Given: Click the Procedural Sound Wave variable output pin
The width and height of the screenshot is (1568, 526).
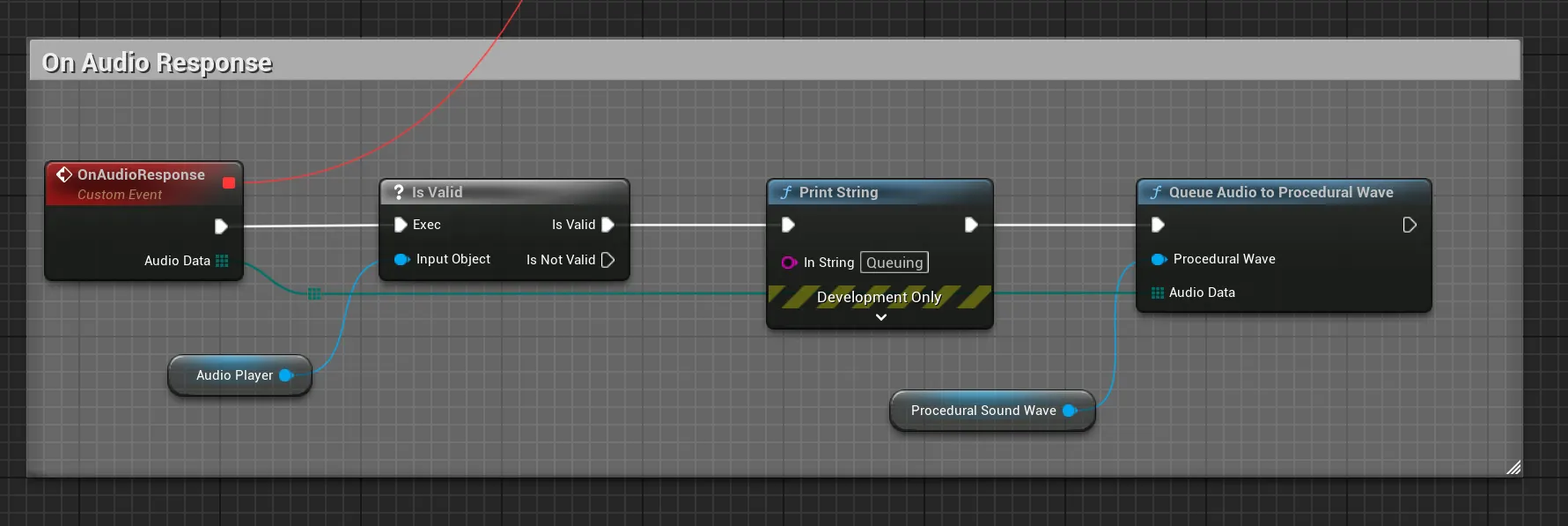Looking at the screenshot, I should (x=1070, y=411).
